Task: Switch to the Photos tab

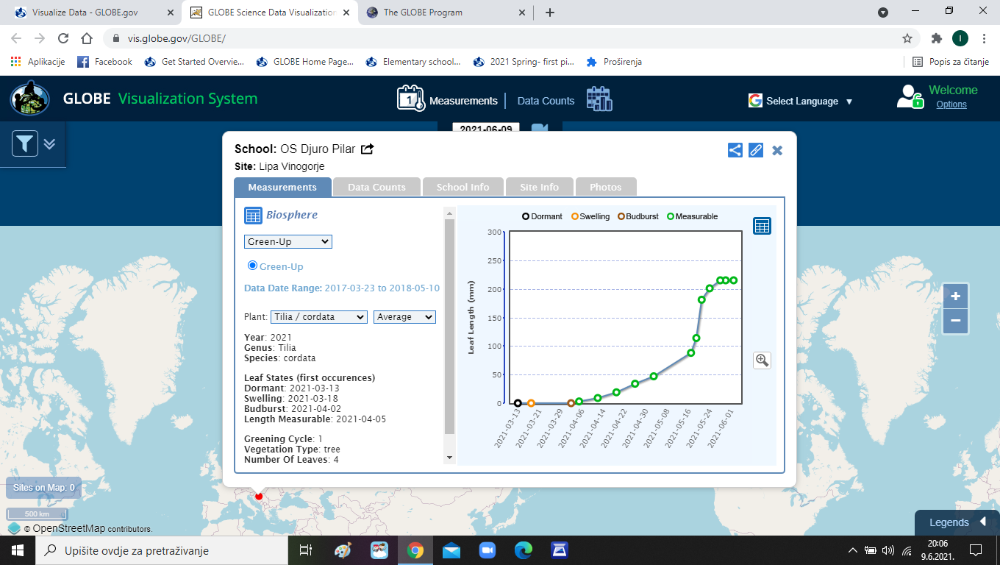Action: click(605, 187)
